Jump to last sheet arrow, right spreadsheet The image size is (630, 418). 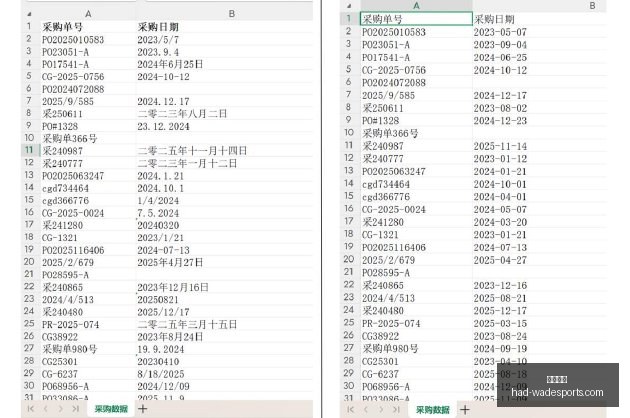pos(396,410)
